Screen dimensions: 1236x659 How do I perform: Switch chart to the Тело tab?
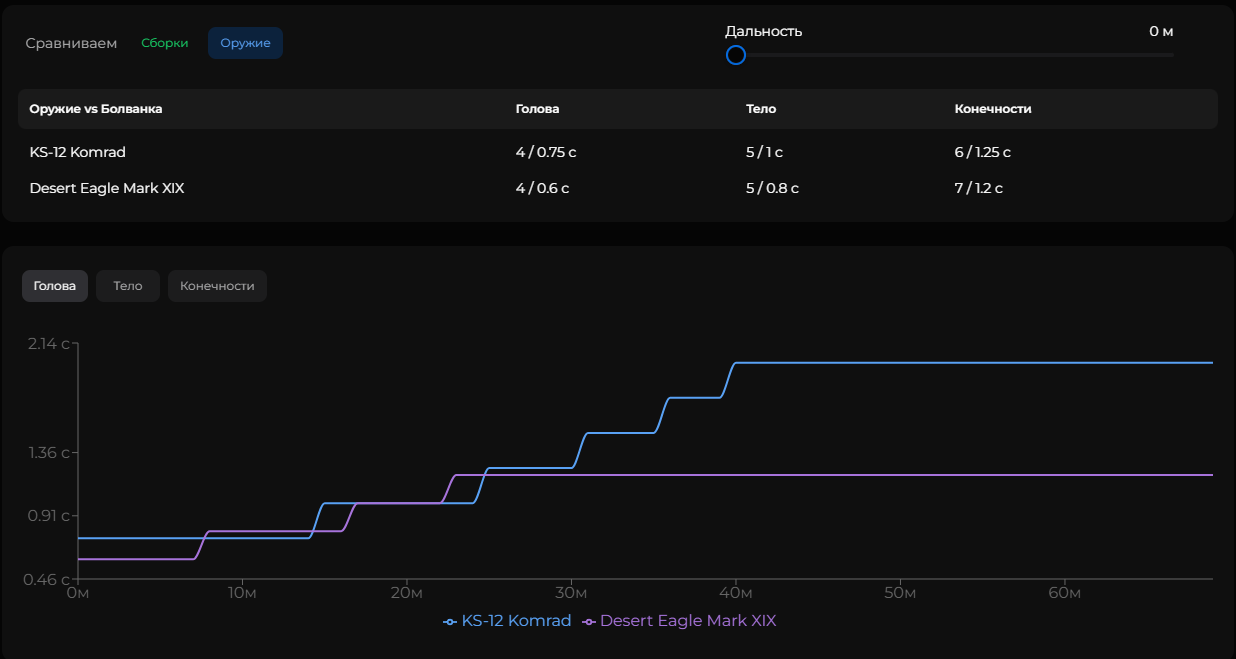click(128, 286)
